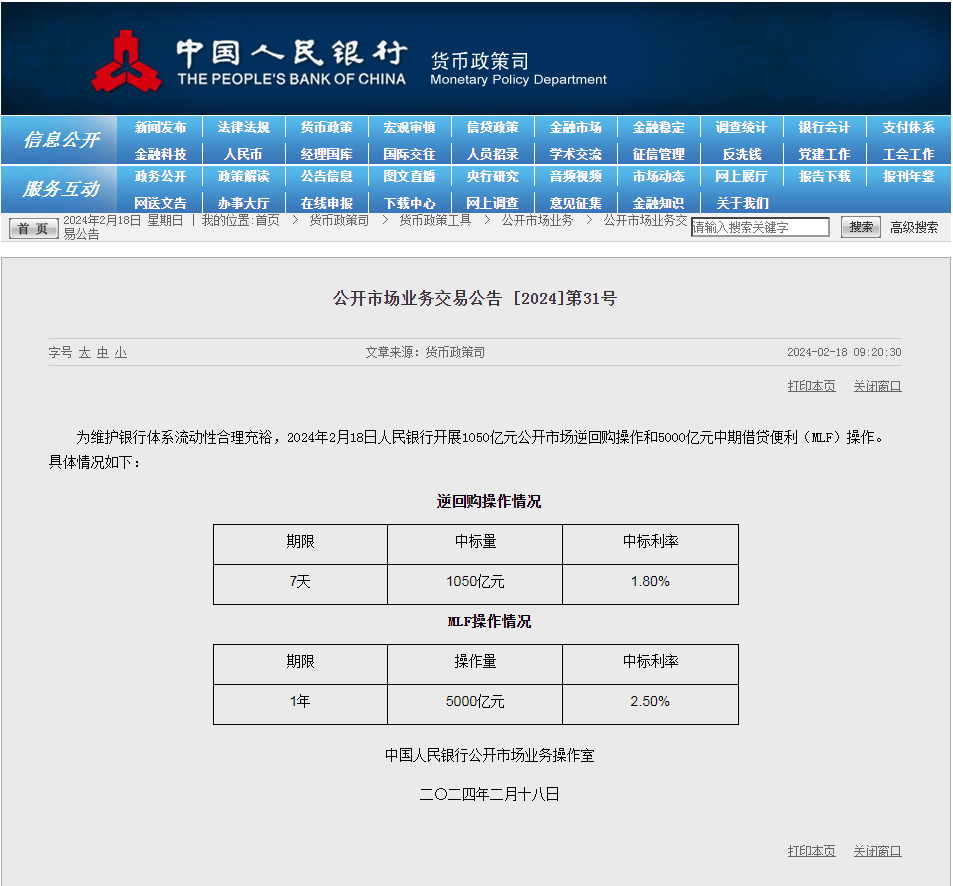Click the search keyword input field
The height and width of the screenshot is (886, 953).
tap(760, 227)
